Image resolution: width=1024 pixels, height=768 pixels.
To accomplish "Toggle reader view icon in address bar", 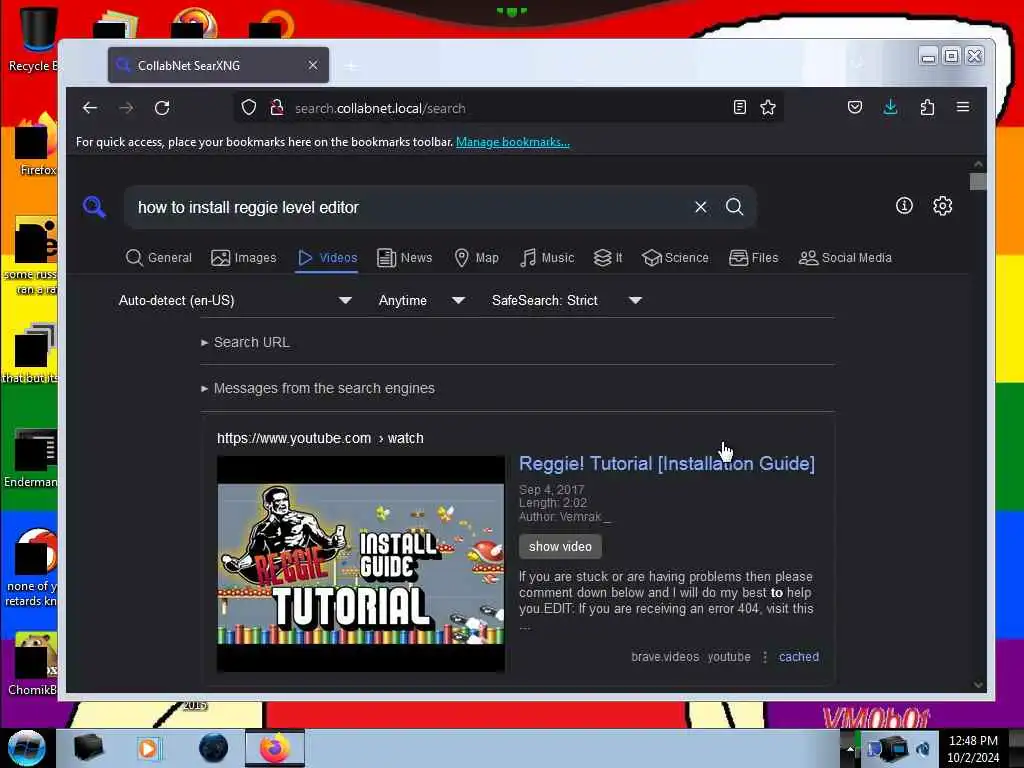I will point(739,108).
